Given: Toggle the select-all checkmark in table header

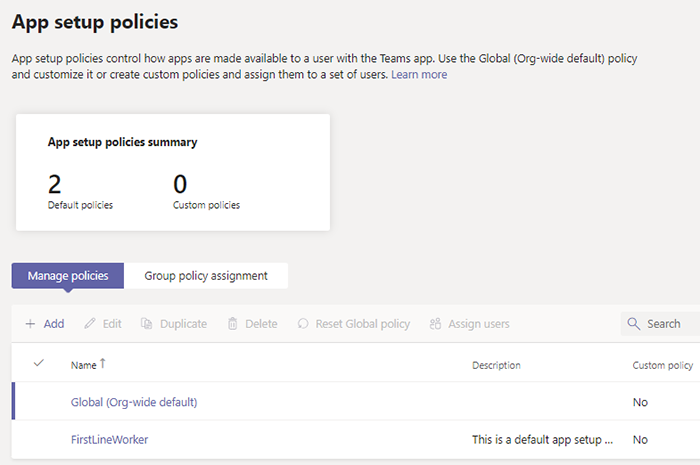Looking at the screenshot, I should (39, 364).
